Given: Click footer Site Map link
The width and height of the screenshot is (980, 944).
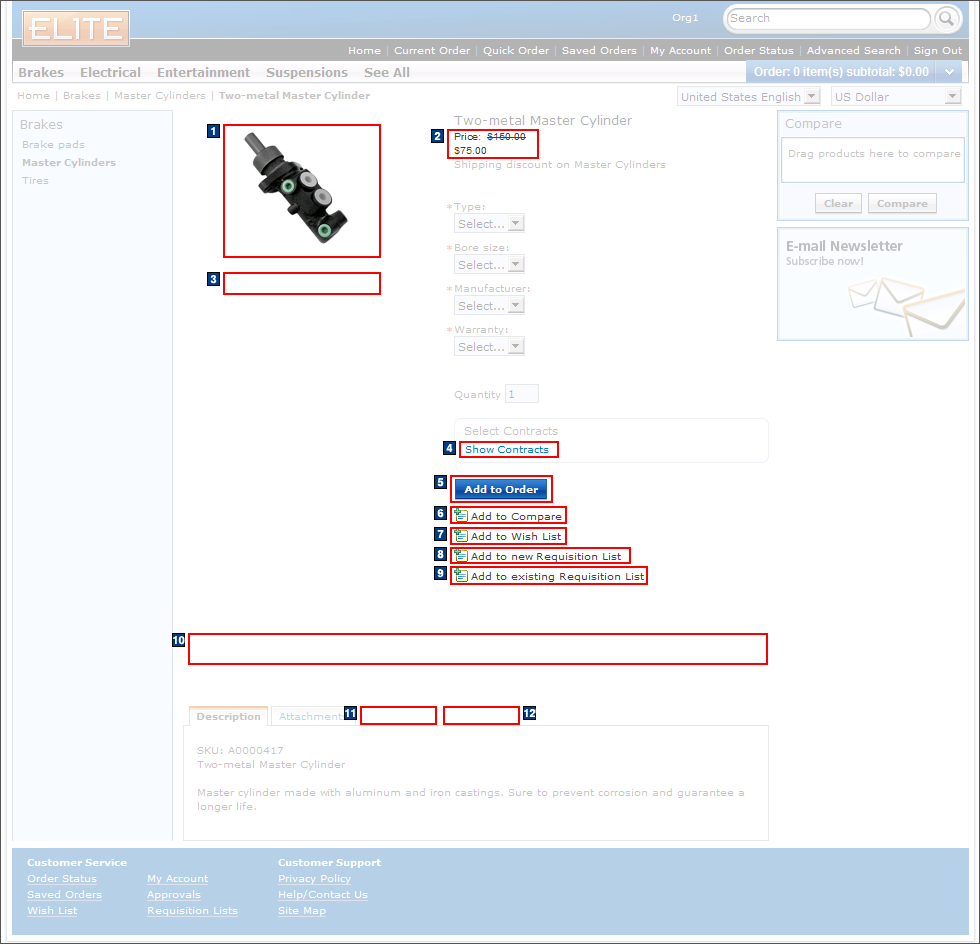Looking at the screenshot, I should coord(302,911).
